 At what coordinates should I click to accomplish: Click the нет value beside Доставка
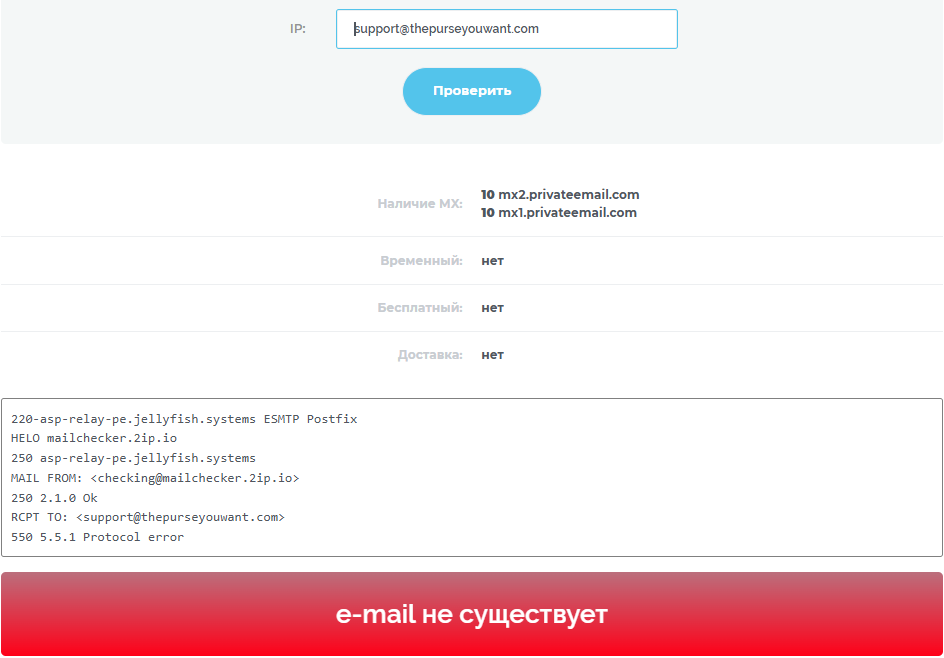(492, 355)
